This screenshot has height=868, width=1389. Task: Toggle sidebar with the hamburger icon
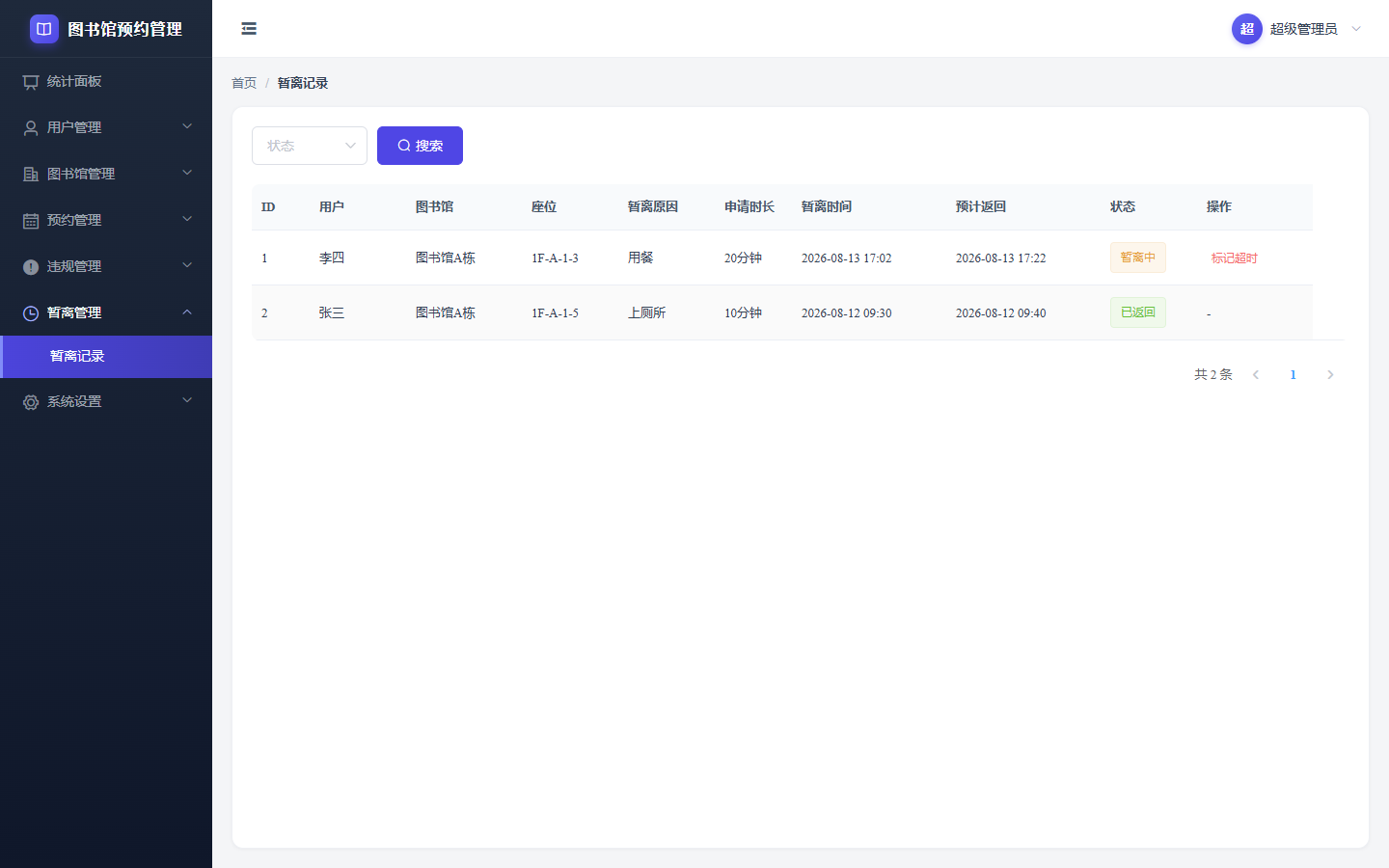coord(249,29)
